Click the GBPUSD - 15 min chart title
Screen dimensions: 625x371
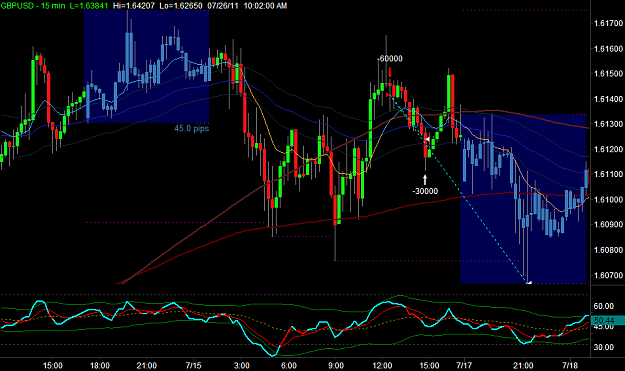pyautogui.click(x=33, y=6)
